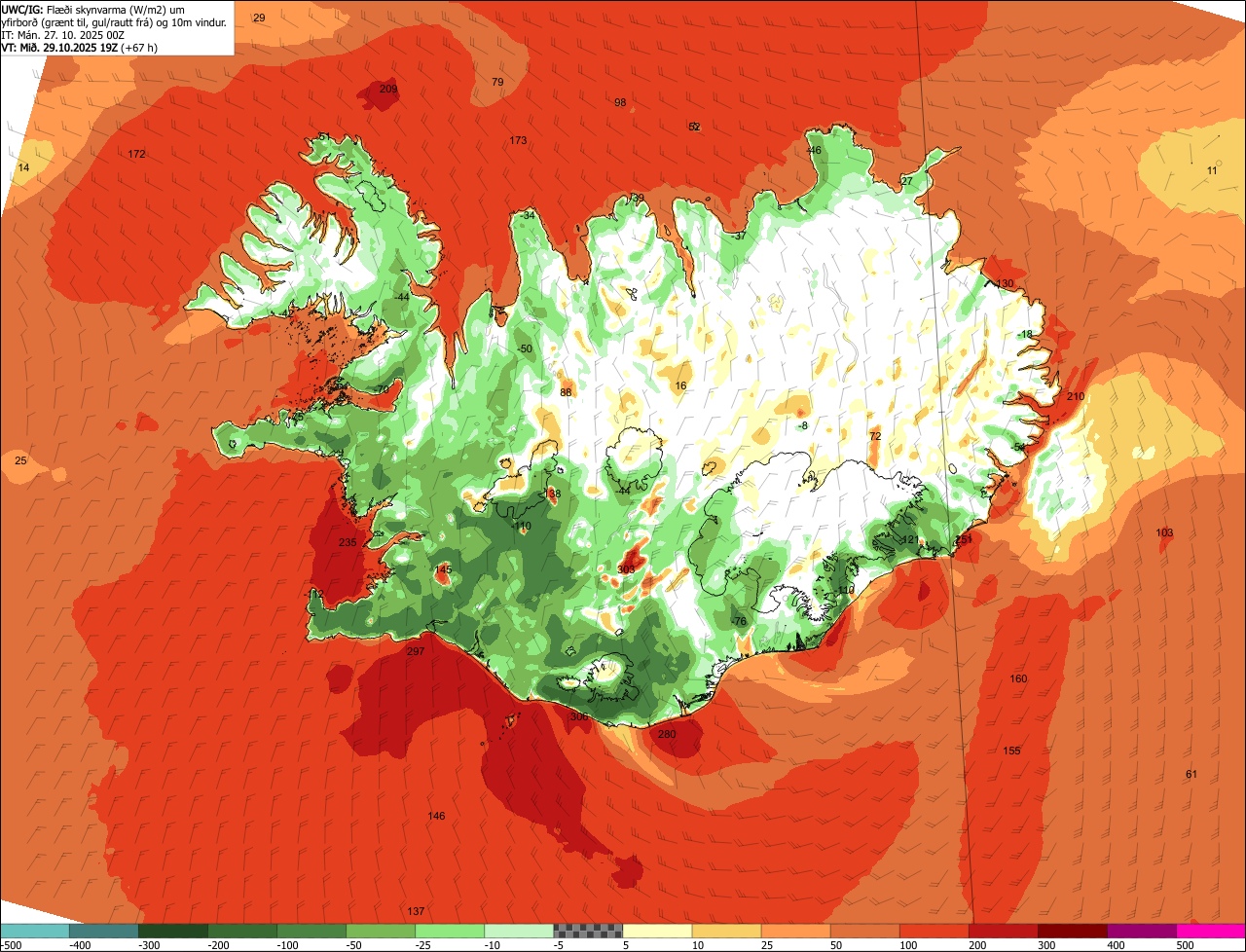
Task: Click the light green swatch between -25 and -10
Action: pos(449,931)
